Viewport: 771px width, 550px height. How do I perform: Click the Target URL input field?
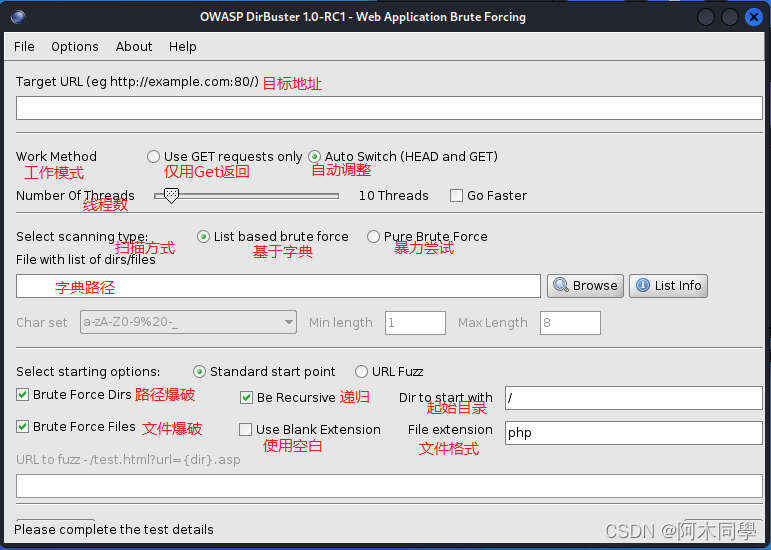click(389, 108)
